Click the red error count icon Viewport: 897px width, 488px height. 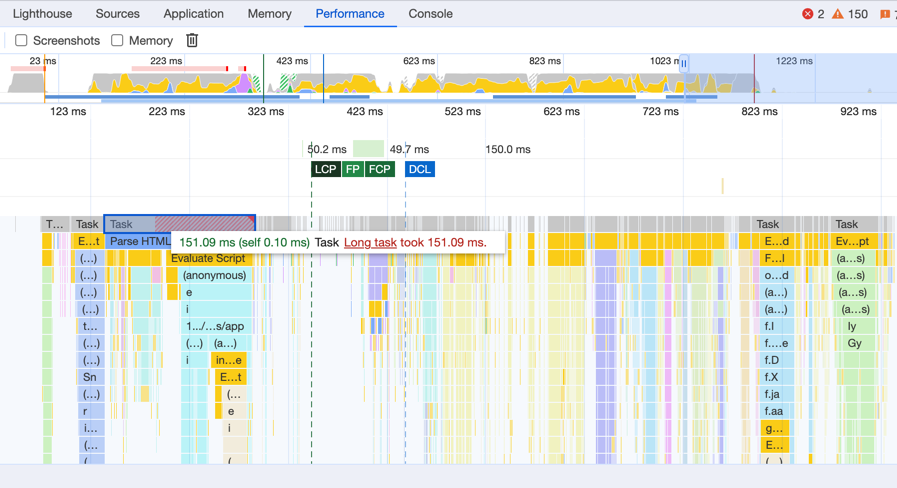[807, 14]
